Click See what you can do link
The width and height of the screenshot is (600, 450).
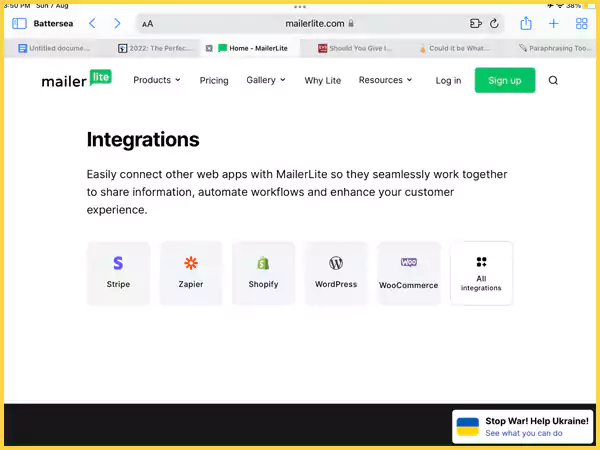point(524,433)
